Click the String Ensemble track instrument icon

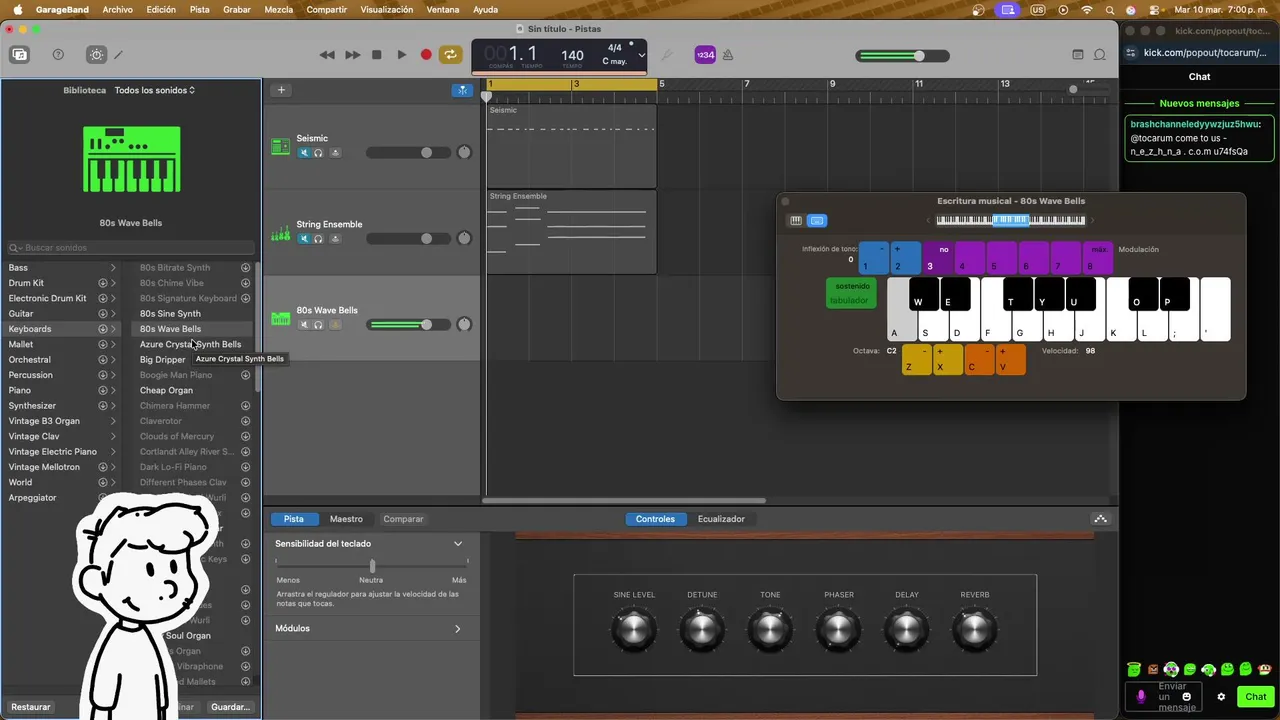[x=281, y=233]
